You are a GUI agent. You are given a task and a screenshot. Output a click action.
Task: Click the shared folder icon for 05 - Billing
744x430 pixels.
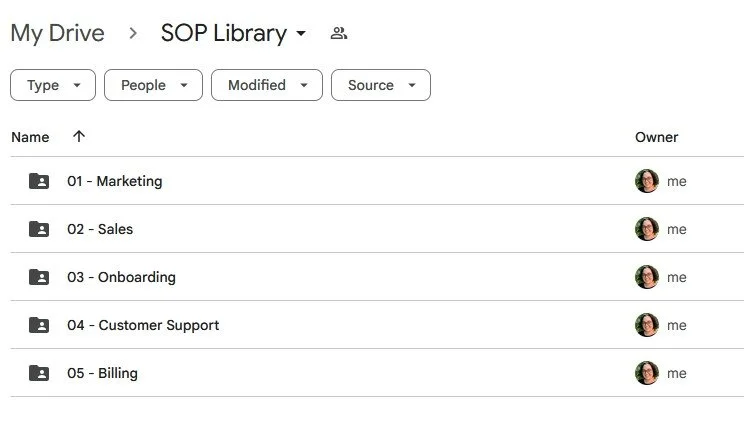tap(39, 373)
